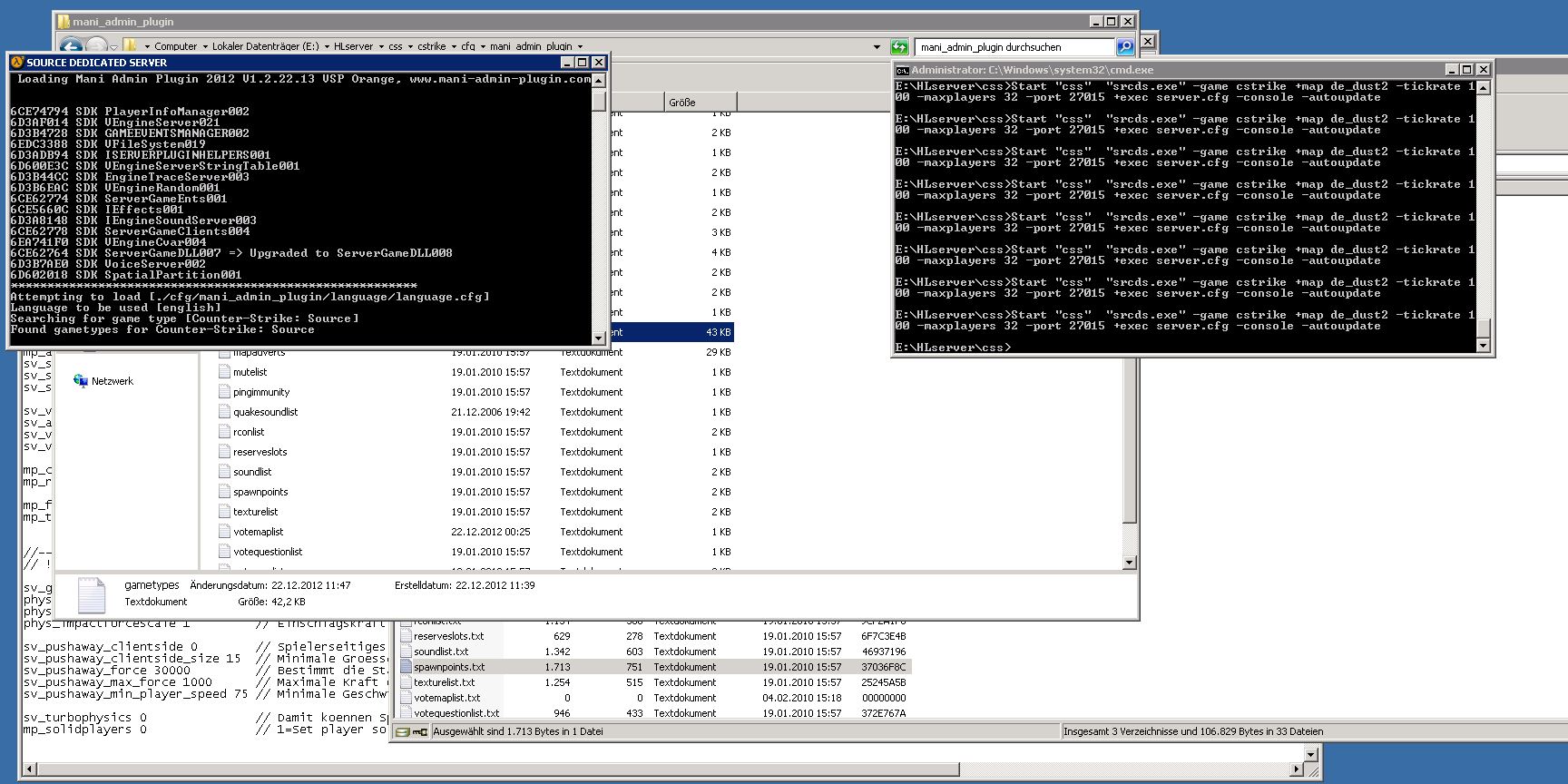1568x784 pixels.
Task: Expand the dropdown arrow after HLserver breadcrumb
Action: point(381,46)
